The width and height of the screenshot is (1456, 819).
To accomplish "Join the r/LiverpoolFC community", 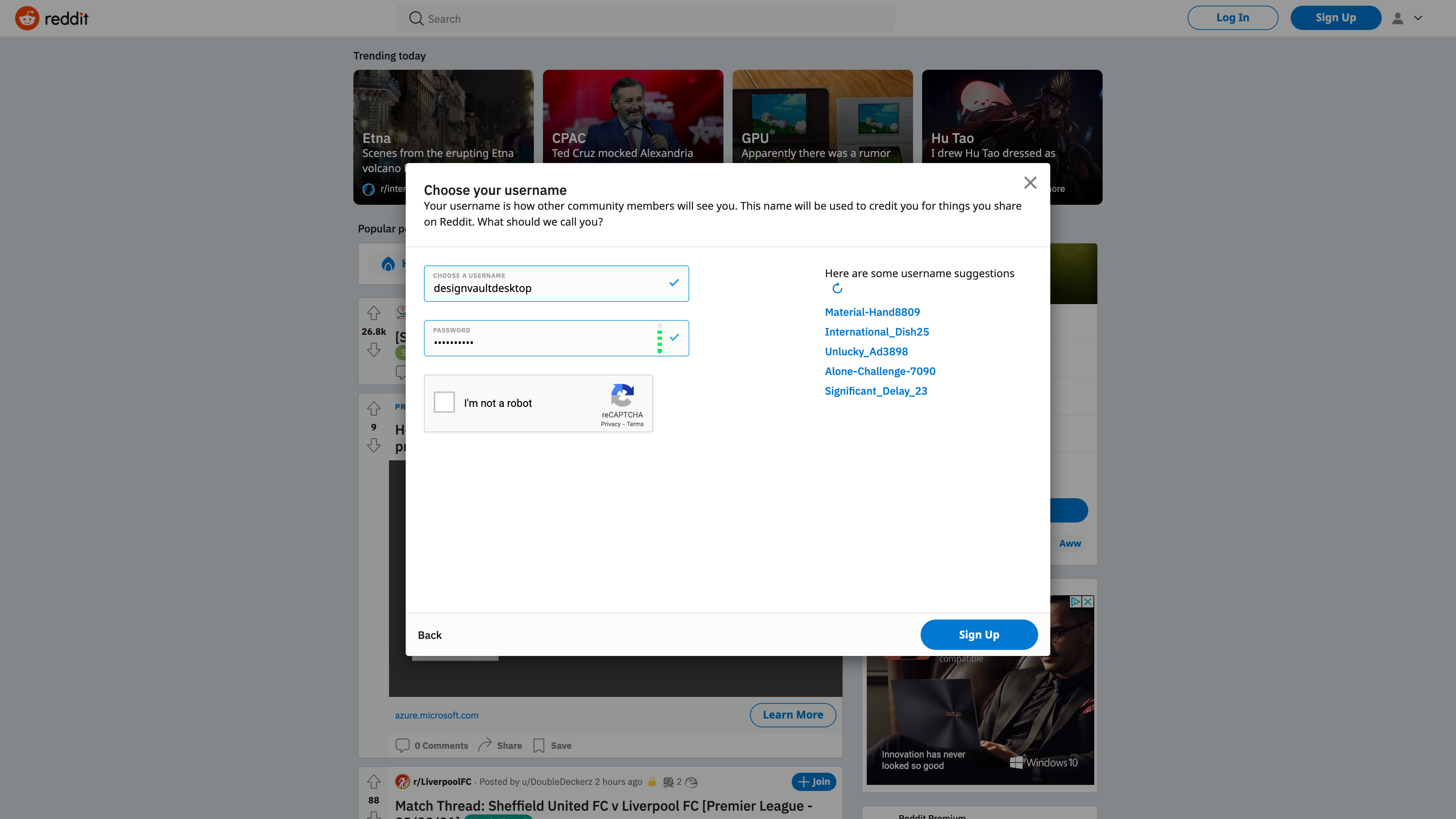I will (x=813, y=782).
